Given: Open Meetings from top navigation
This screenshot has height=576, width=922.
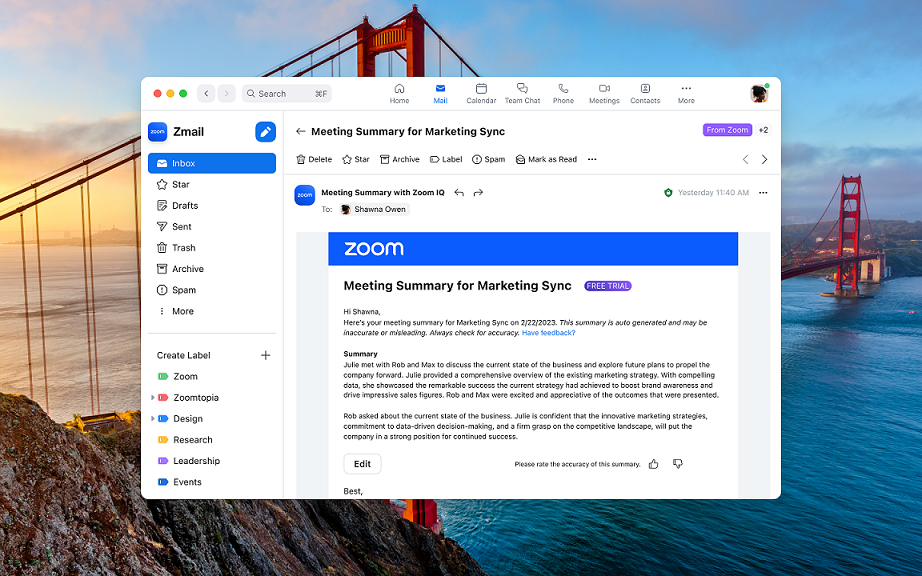Looking at the screenshot, I should (604, 93).
